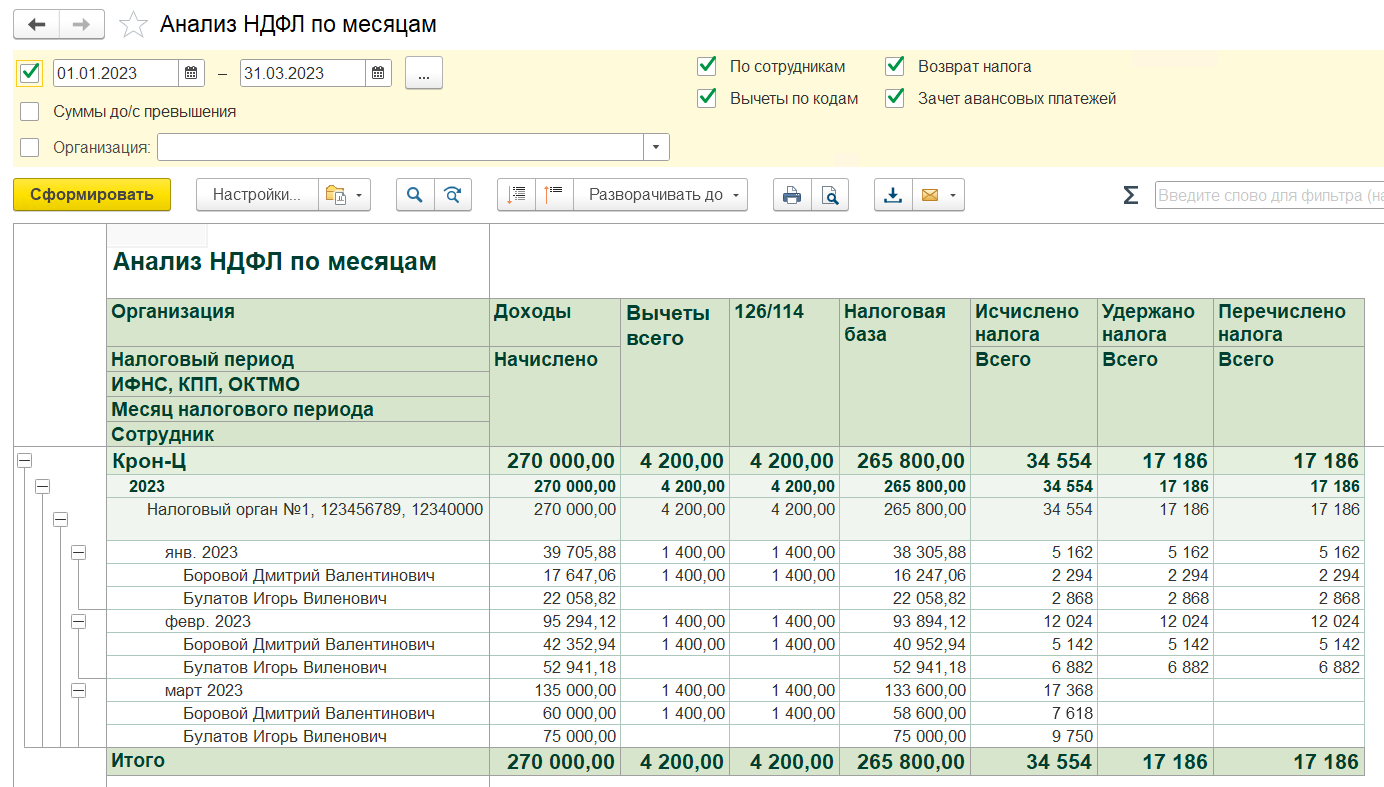Click the 7 618 calculated tax cell
The image size is (1384, 787).
pyautogui.click(x=1034, y=713)
